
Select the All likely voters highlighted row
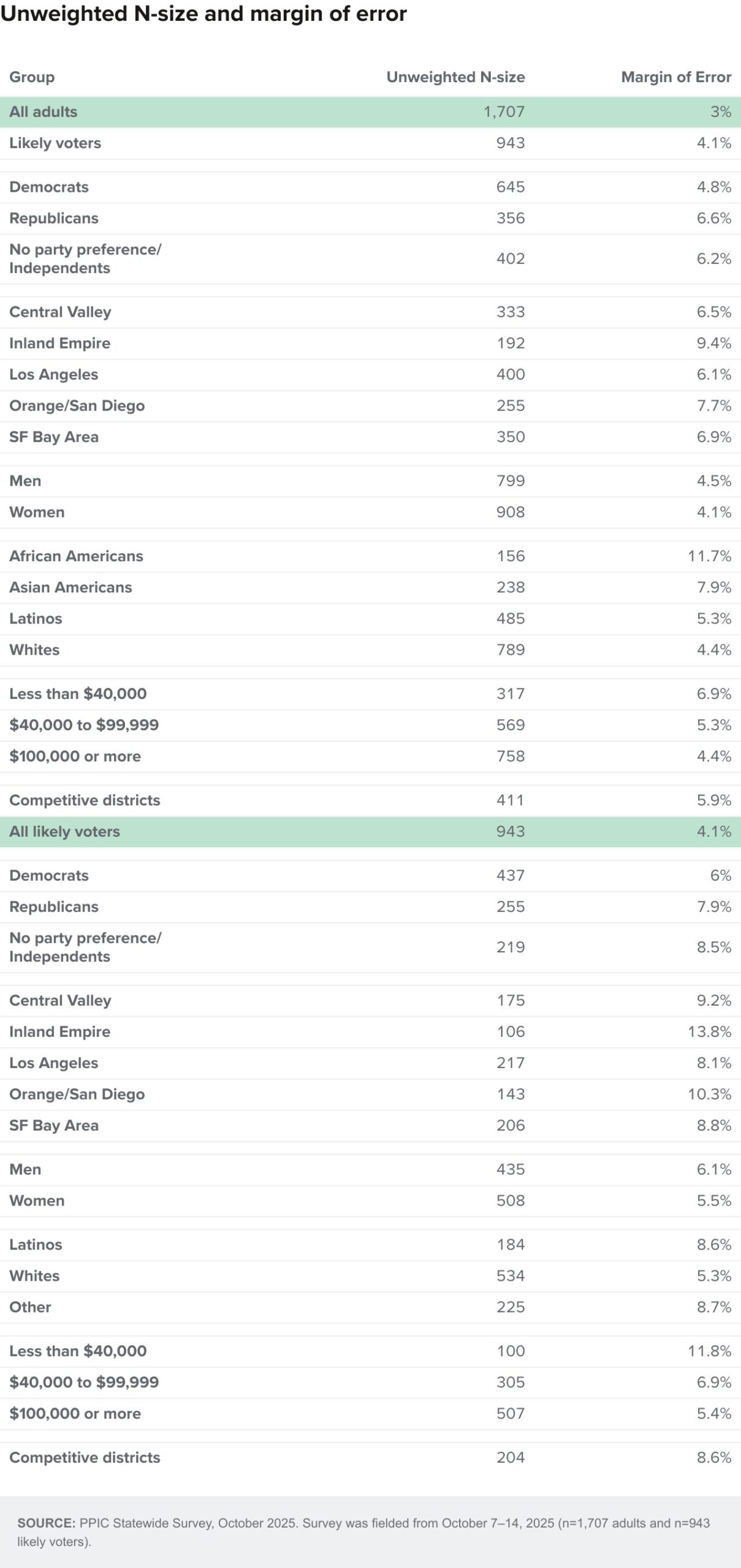coord(370,832)
